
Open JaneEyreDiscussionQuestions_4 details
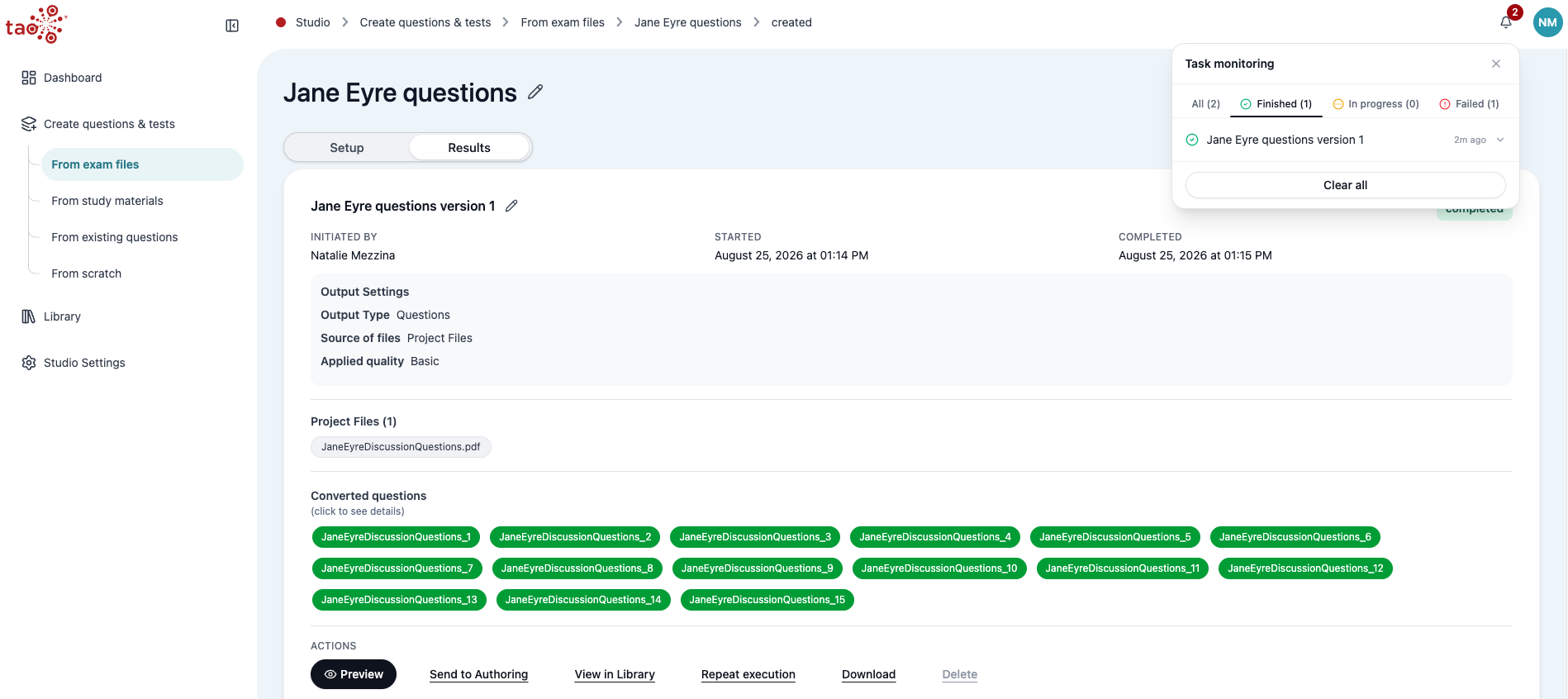coord(935,537)
